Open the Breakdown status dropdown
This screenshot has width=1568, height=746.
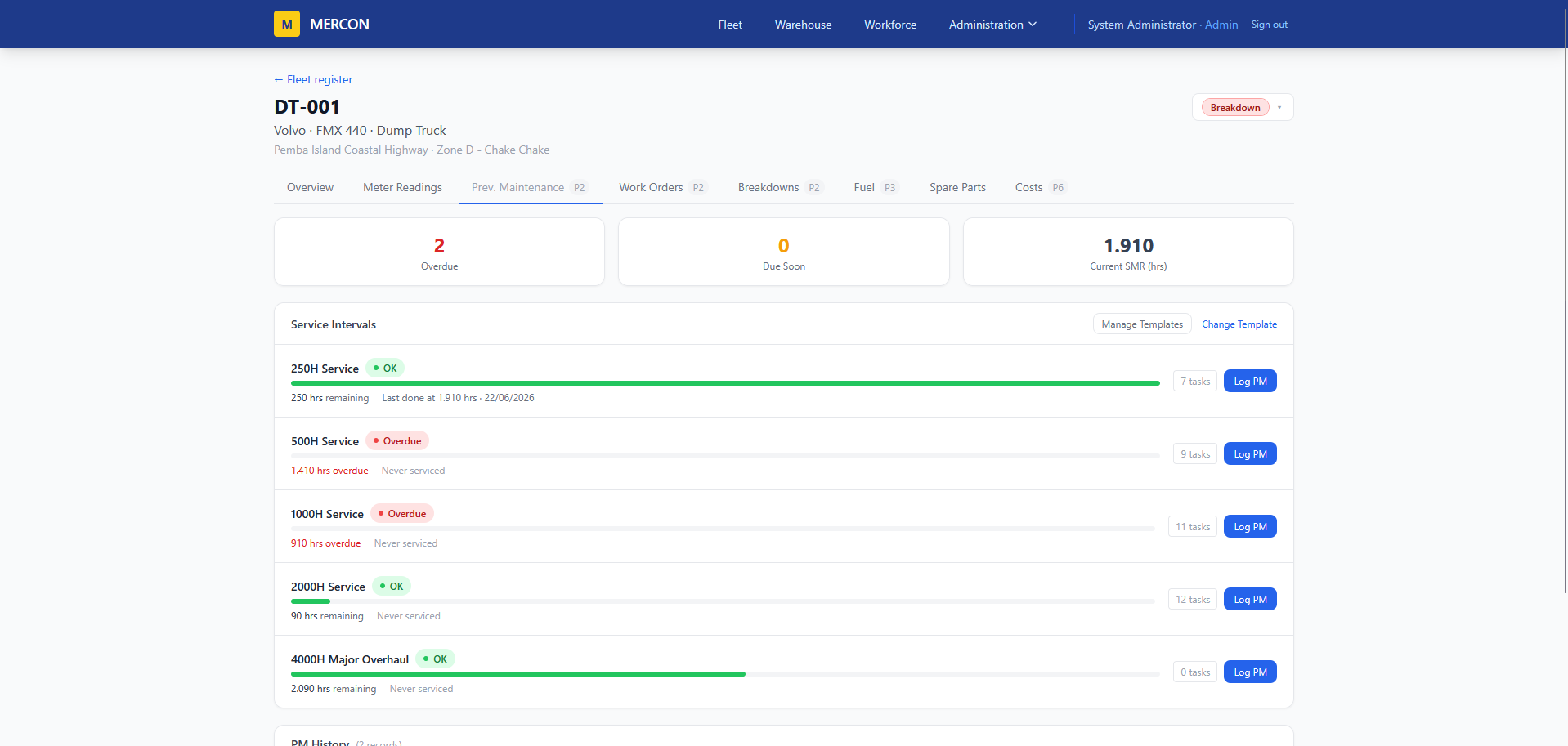(1243, 107)
